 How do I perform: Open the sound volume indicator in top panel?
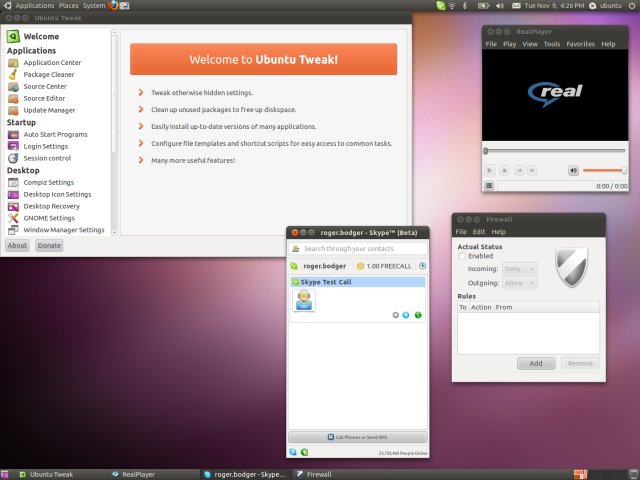(x=500, y=6)
